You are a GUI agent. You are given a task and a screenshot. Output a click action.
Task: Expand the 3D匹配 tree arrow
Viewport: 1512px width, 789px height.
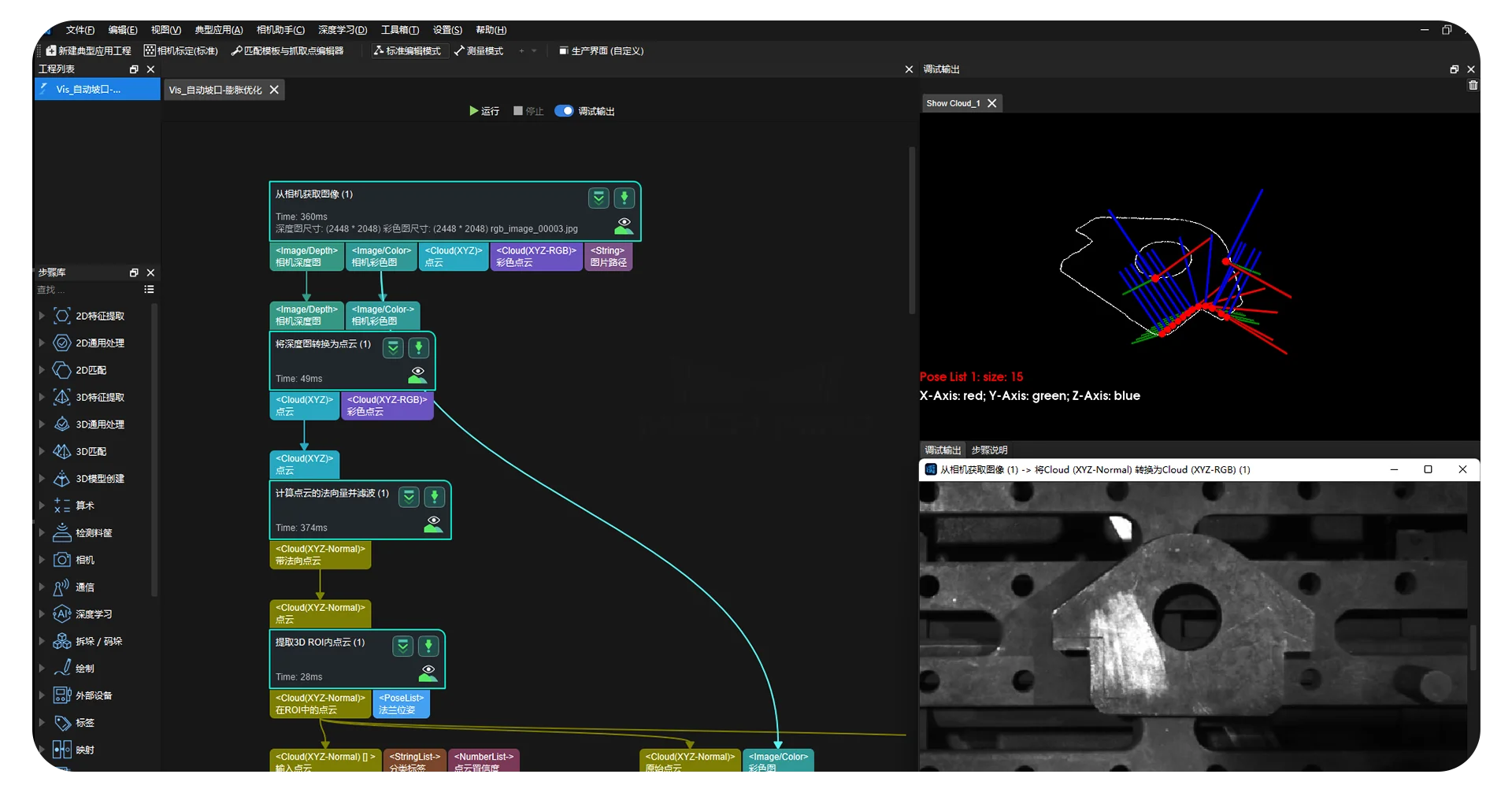42,451
